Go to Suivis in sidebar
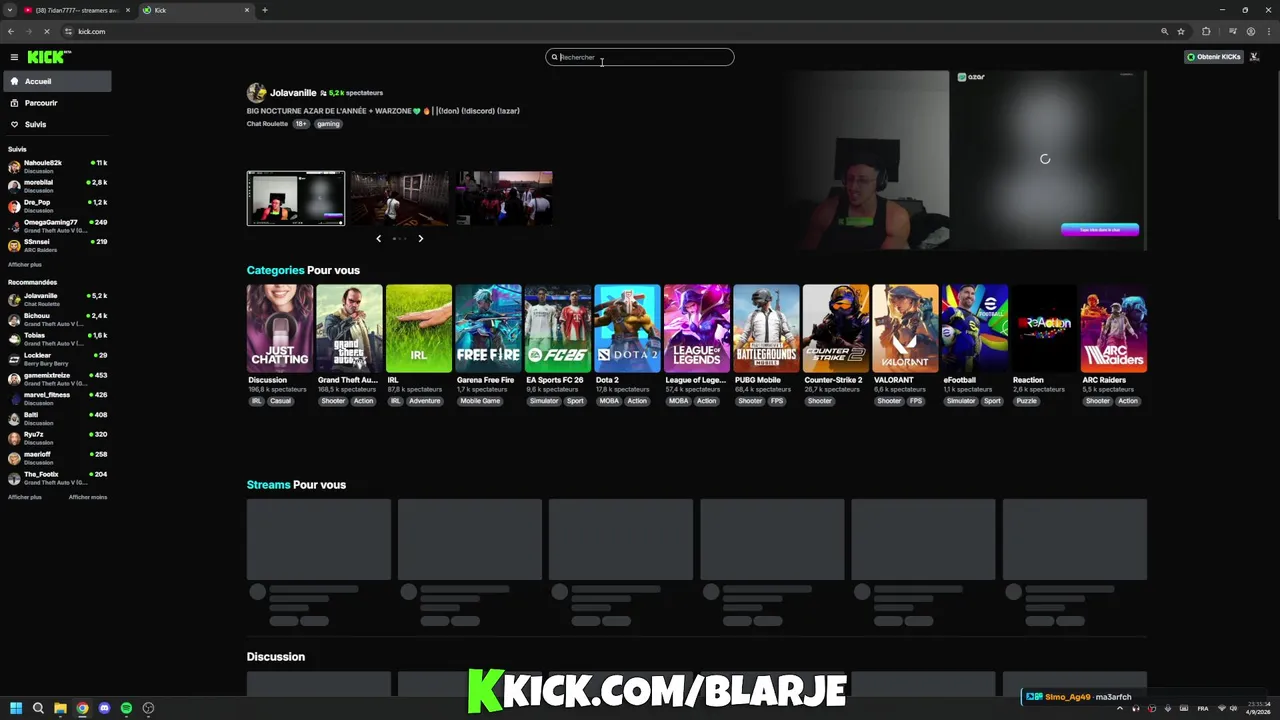Image resolution: width=1280 pixels, height=720 pixels. coord(57,124)
